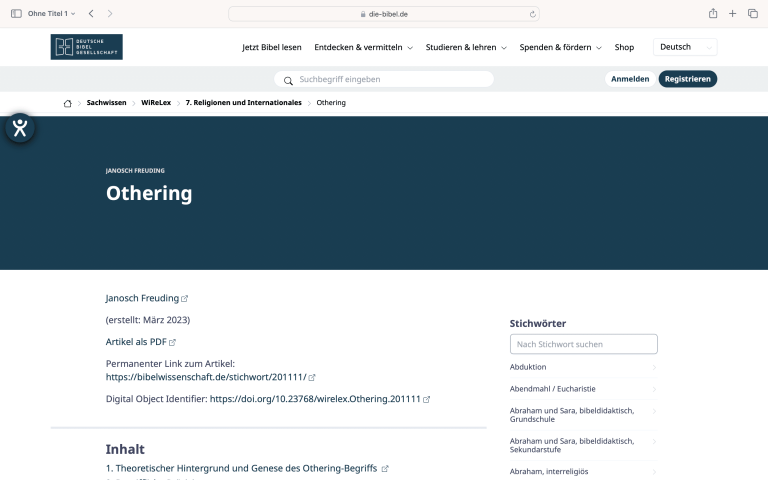Expand the Studieren & lehren menu
Viewport: 768px width, 480px height.
[x=466, y=47]
